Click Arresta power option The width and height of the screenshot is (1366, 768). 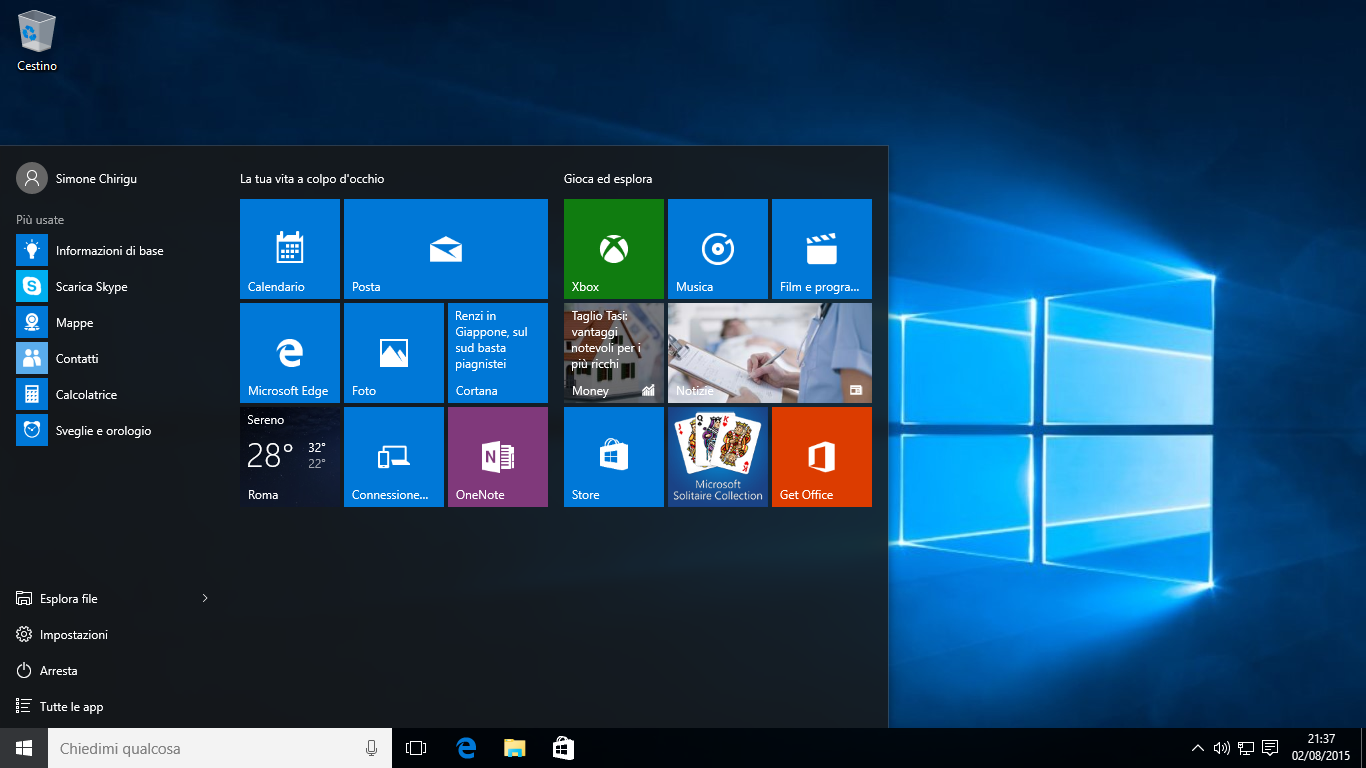point(58,671)
